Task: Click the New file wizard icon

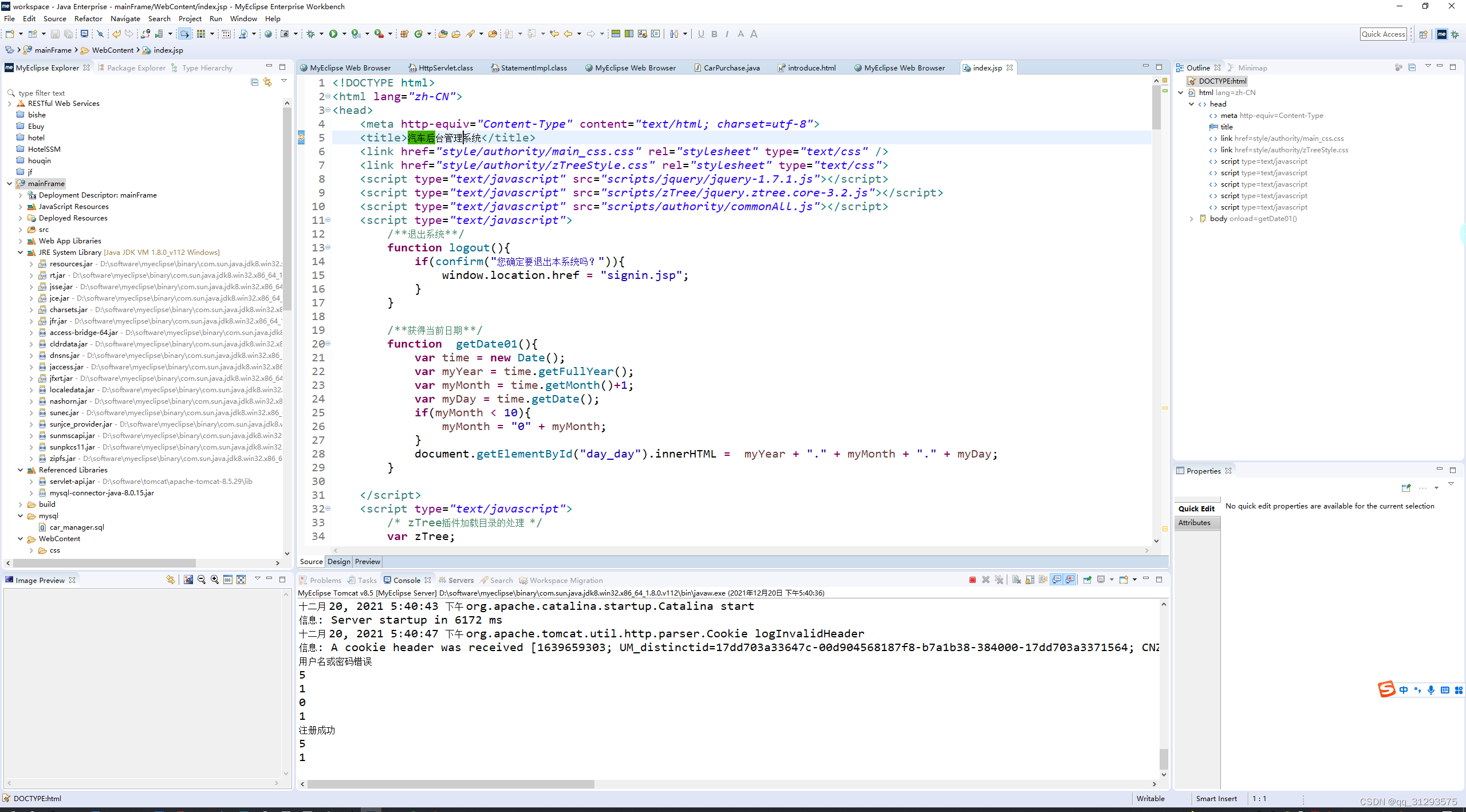Action: [10, 34]
